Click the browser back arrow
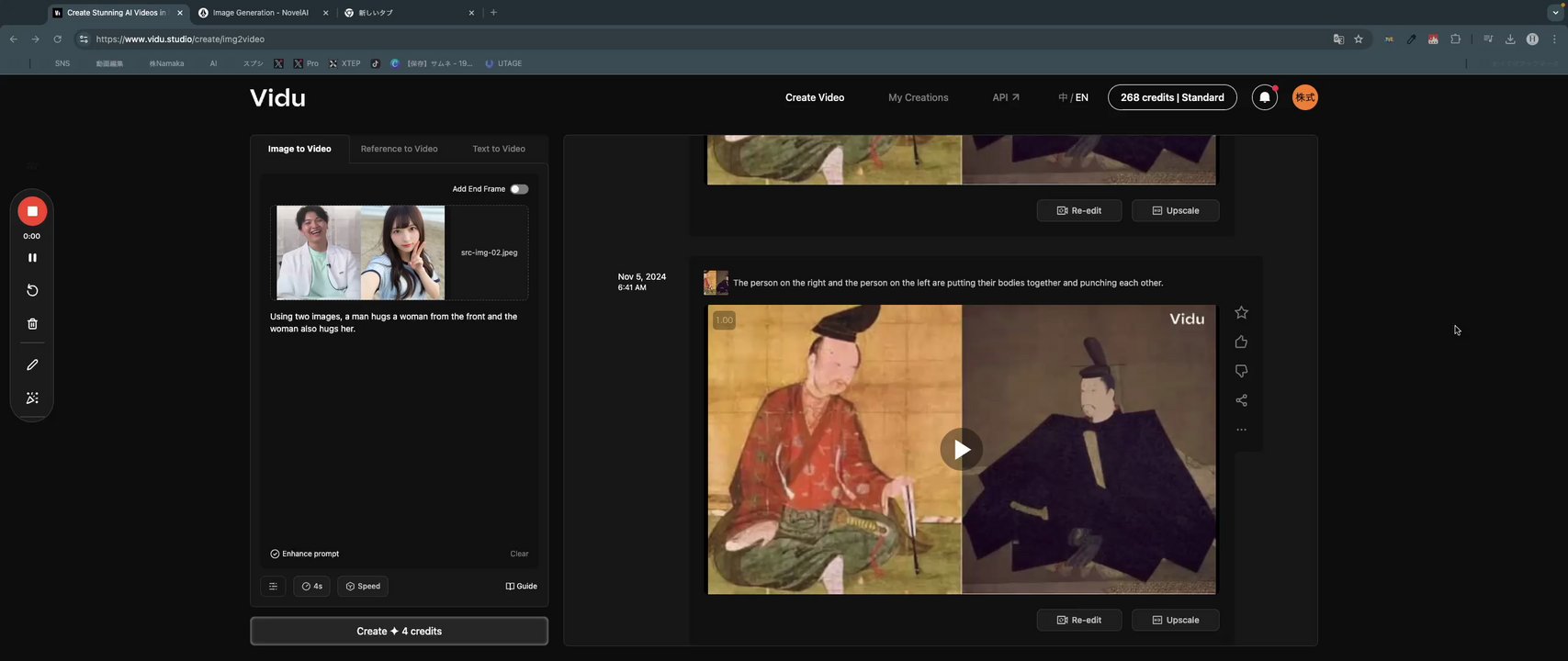This screenshot has width=1568, height=661. coord(14,39)
